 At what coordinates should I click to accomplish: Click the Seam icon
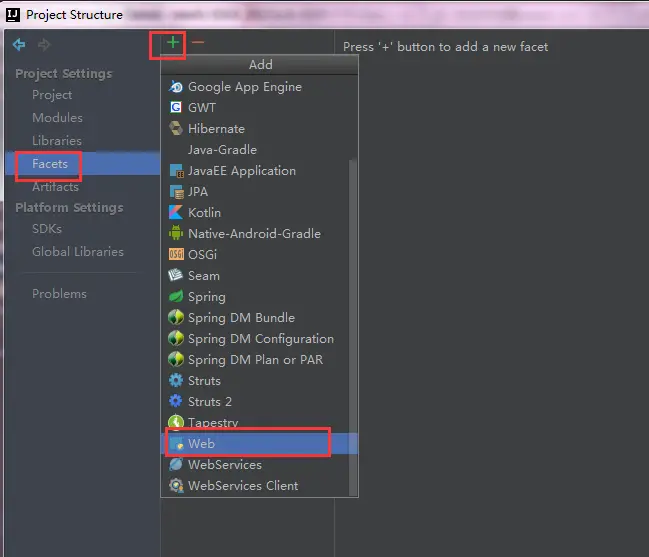176,276
